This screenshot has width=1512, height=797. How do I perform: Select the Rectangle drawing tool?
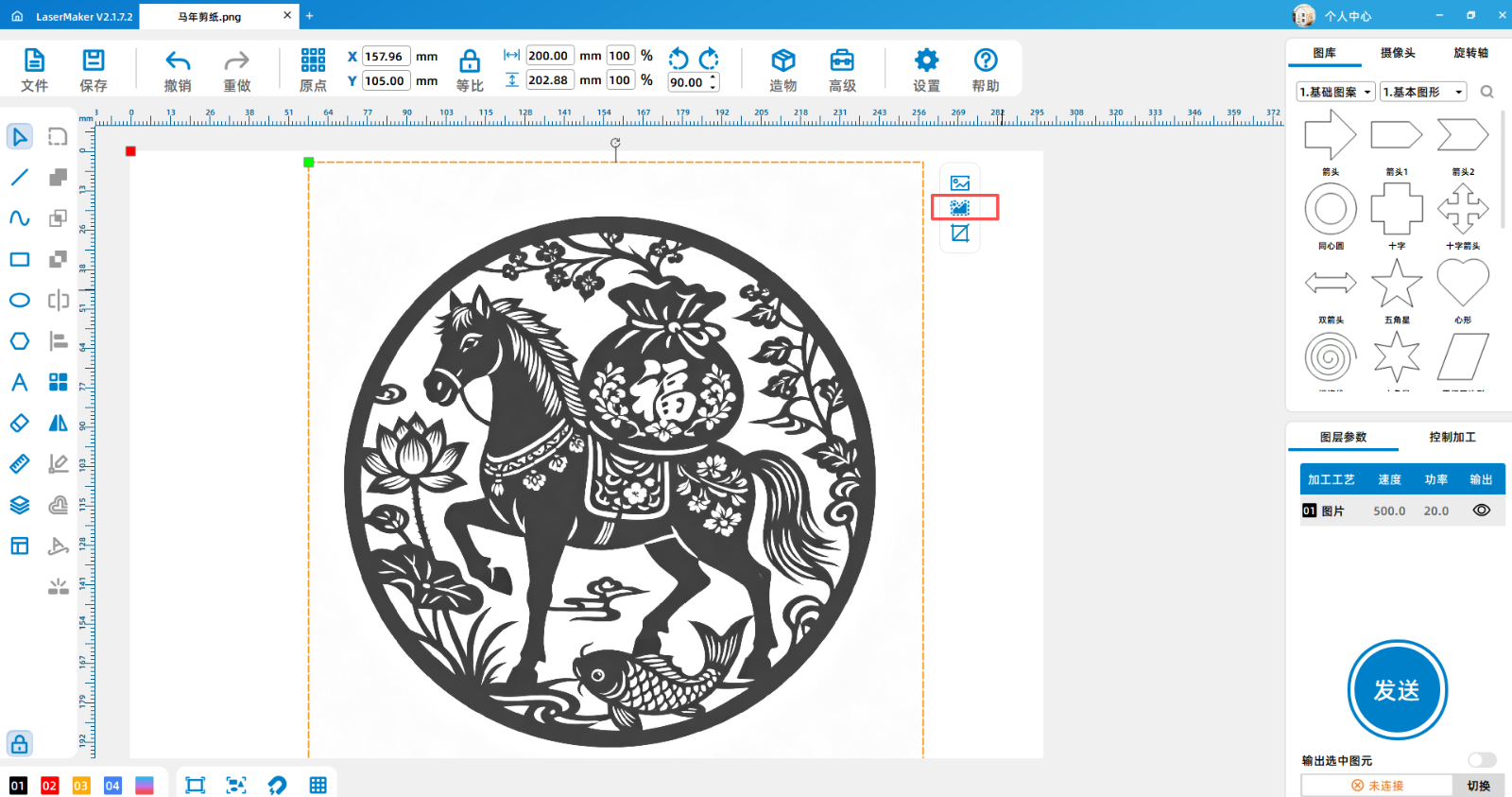[19, 259]
